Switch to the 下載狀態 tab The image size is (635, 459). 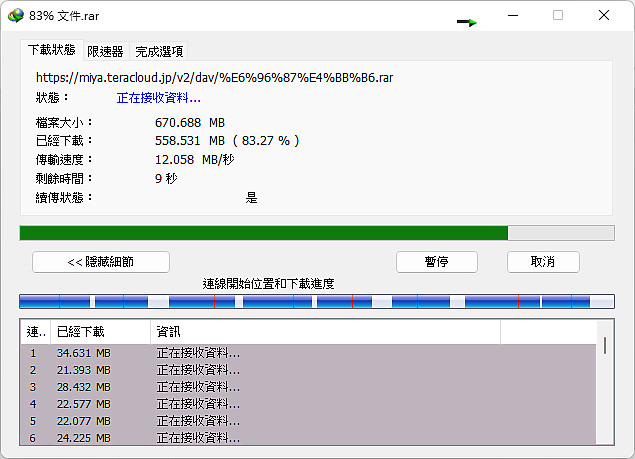[52, 50]
